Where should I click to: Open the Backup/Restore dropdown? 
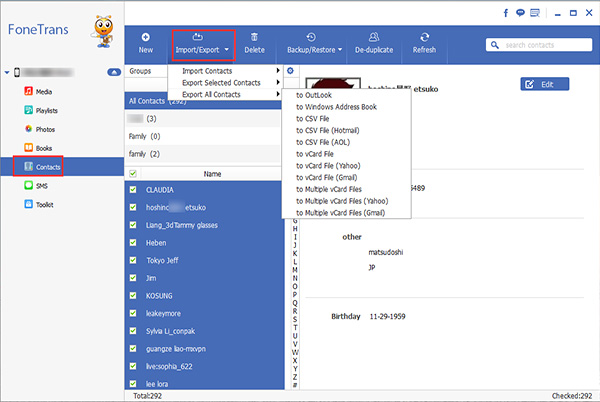[315, 44]
